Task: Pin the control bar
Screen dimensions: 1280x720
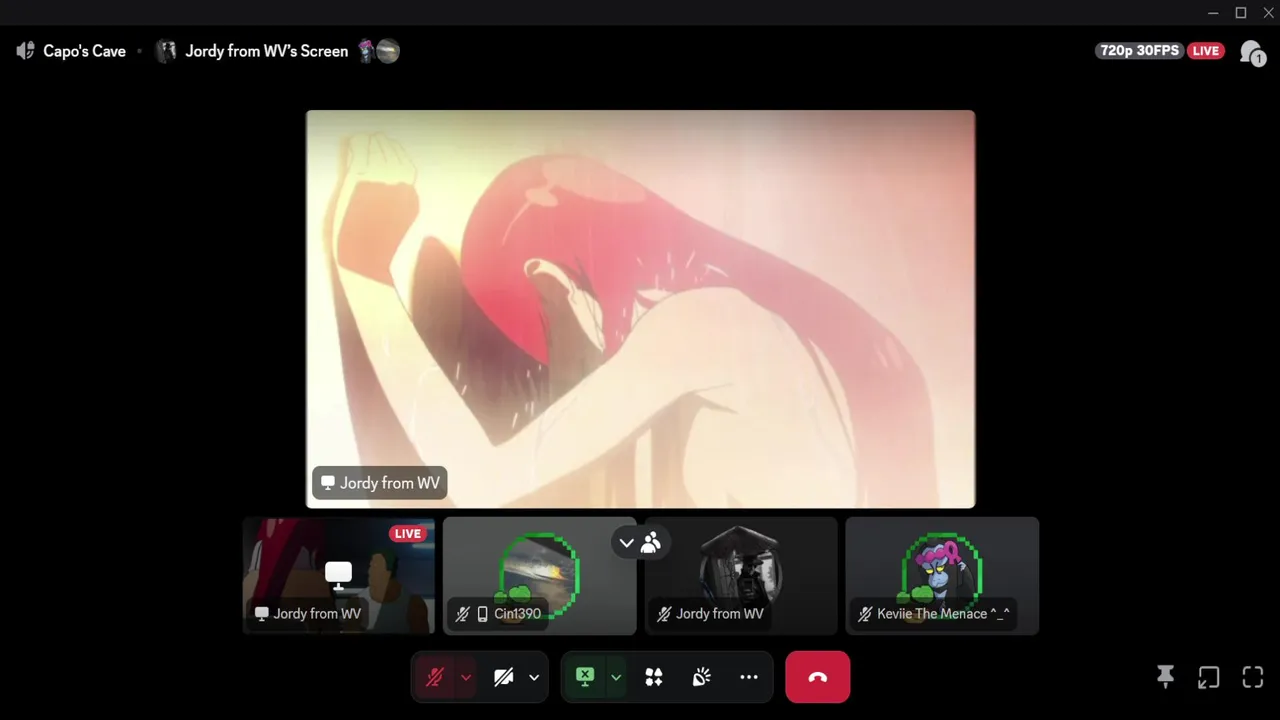Action: [1165, 677]
